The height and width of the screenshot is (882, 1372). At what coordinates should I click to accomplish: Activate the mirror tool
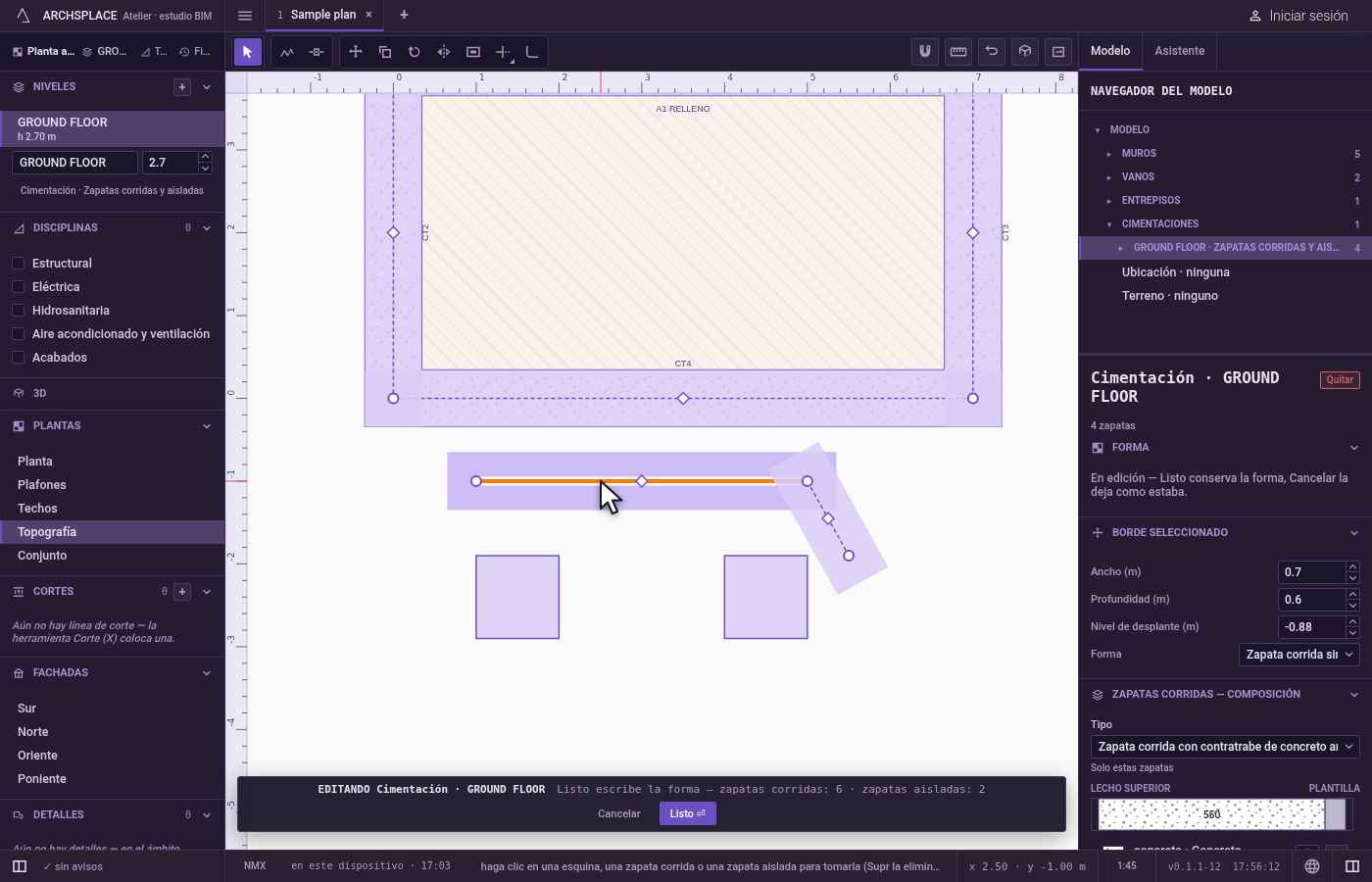[x=444, y=52]
